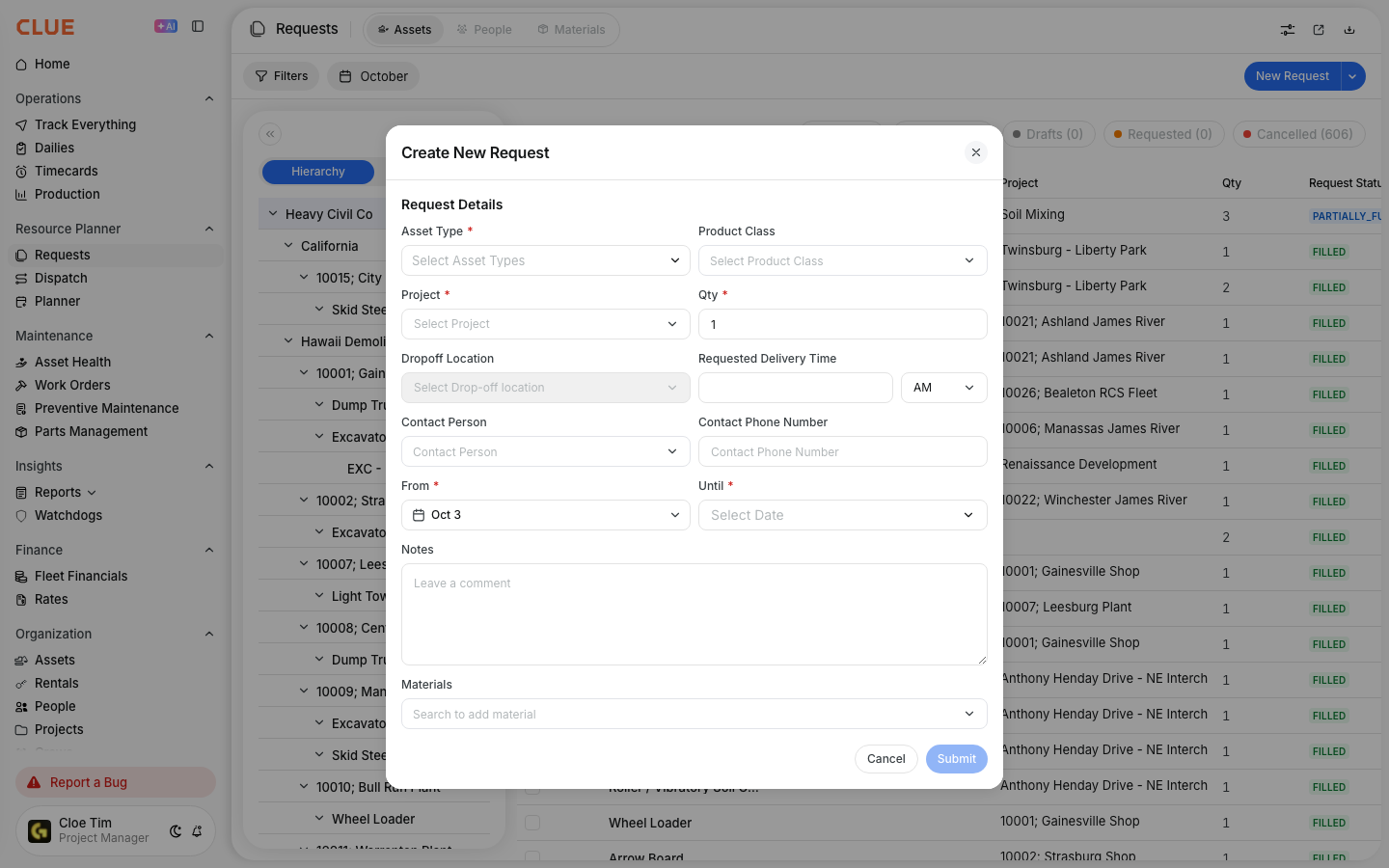The width and height of the screenshot is (1389, 868).
Task: Open display settings sliders icon in header
Action: click(x=1288, y=30)
